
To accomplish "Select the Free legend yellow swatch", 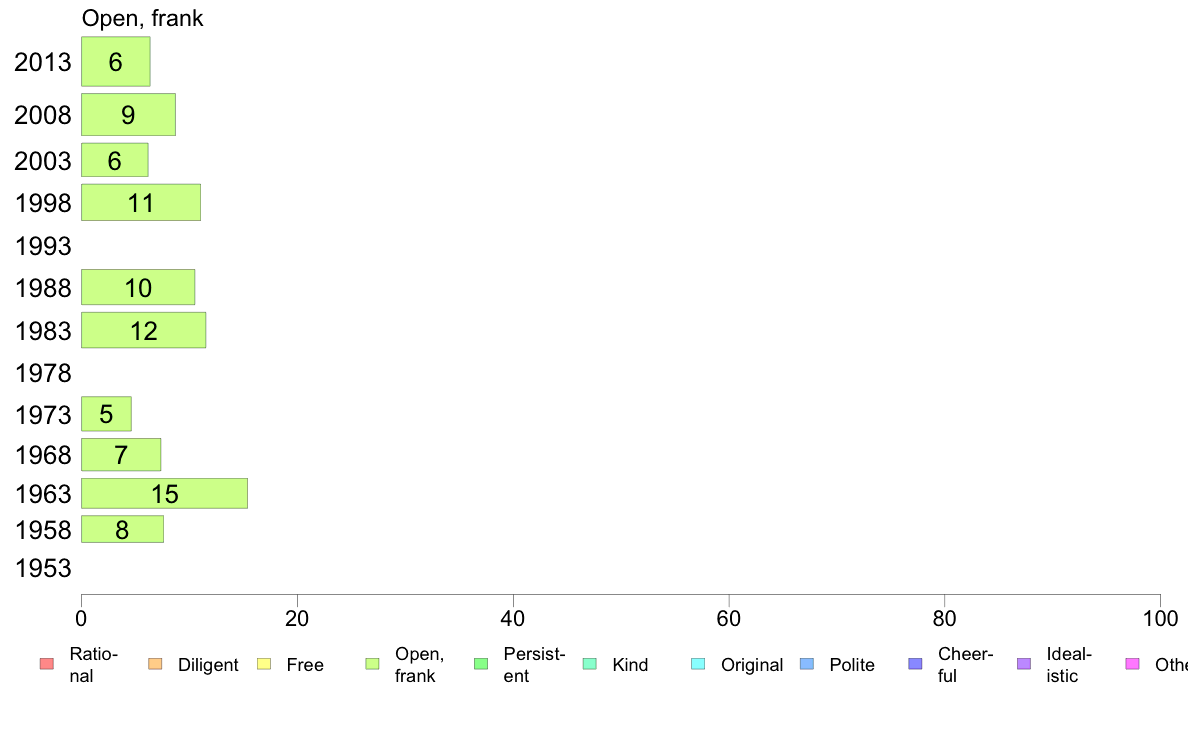I will coord(264,664).
